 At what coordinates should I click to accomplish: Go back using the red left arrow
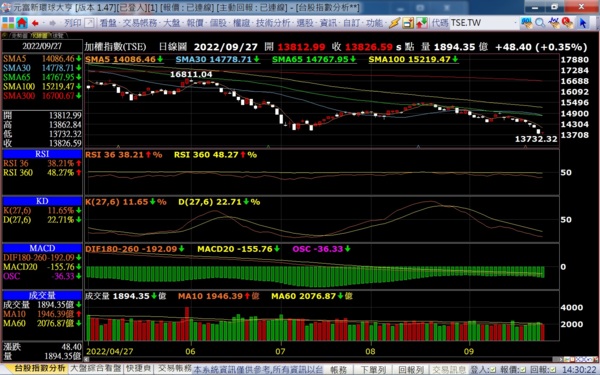coord(35,23)
